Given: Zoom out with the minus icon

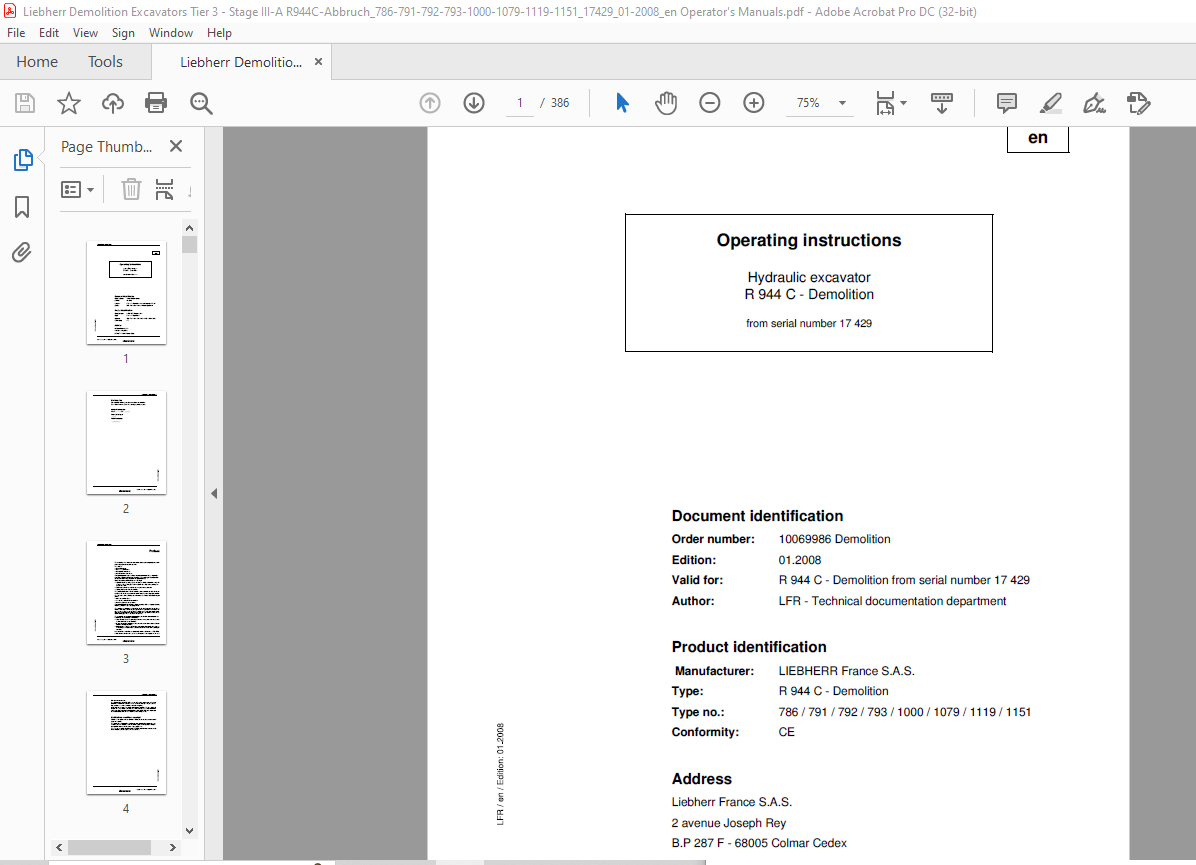Looking at the screenshot, I should pos(709,103).
